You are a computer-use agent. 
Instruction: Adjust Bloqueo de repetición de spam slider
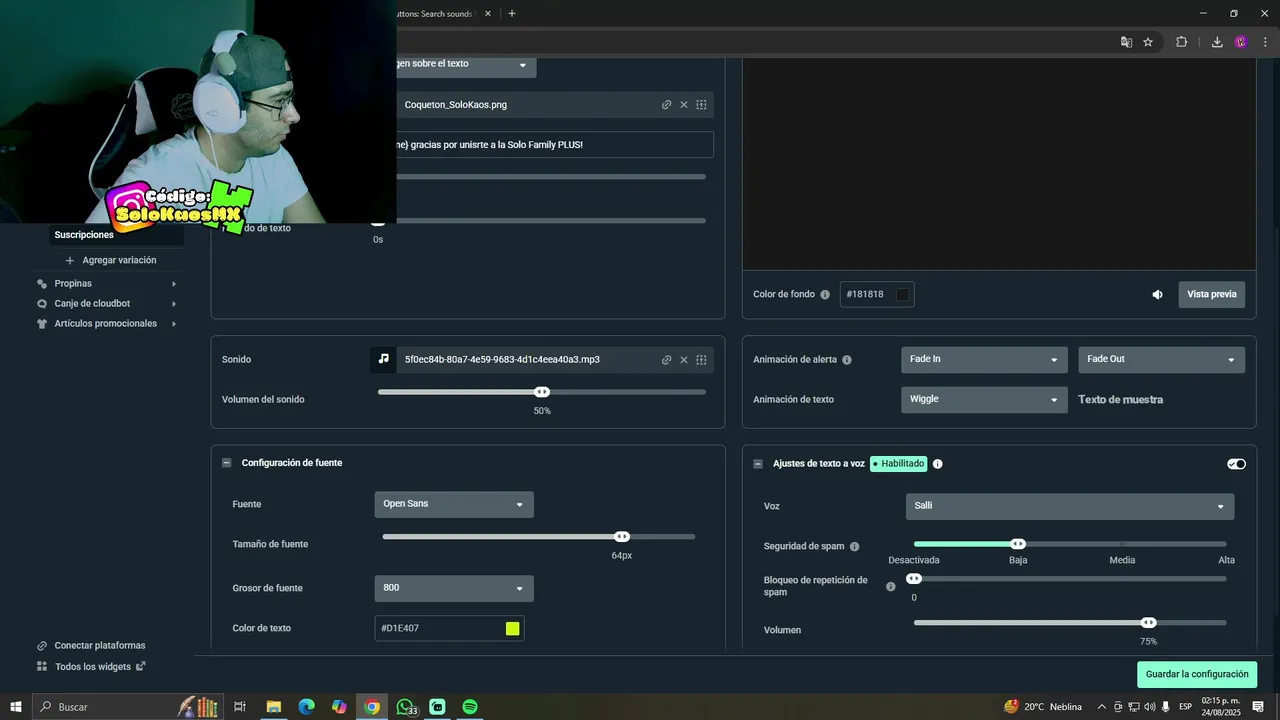click(x=914, y=579)
